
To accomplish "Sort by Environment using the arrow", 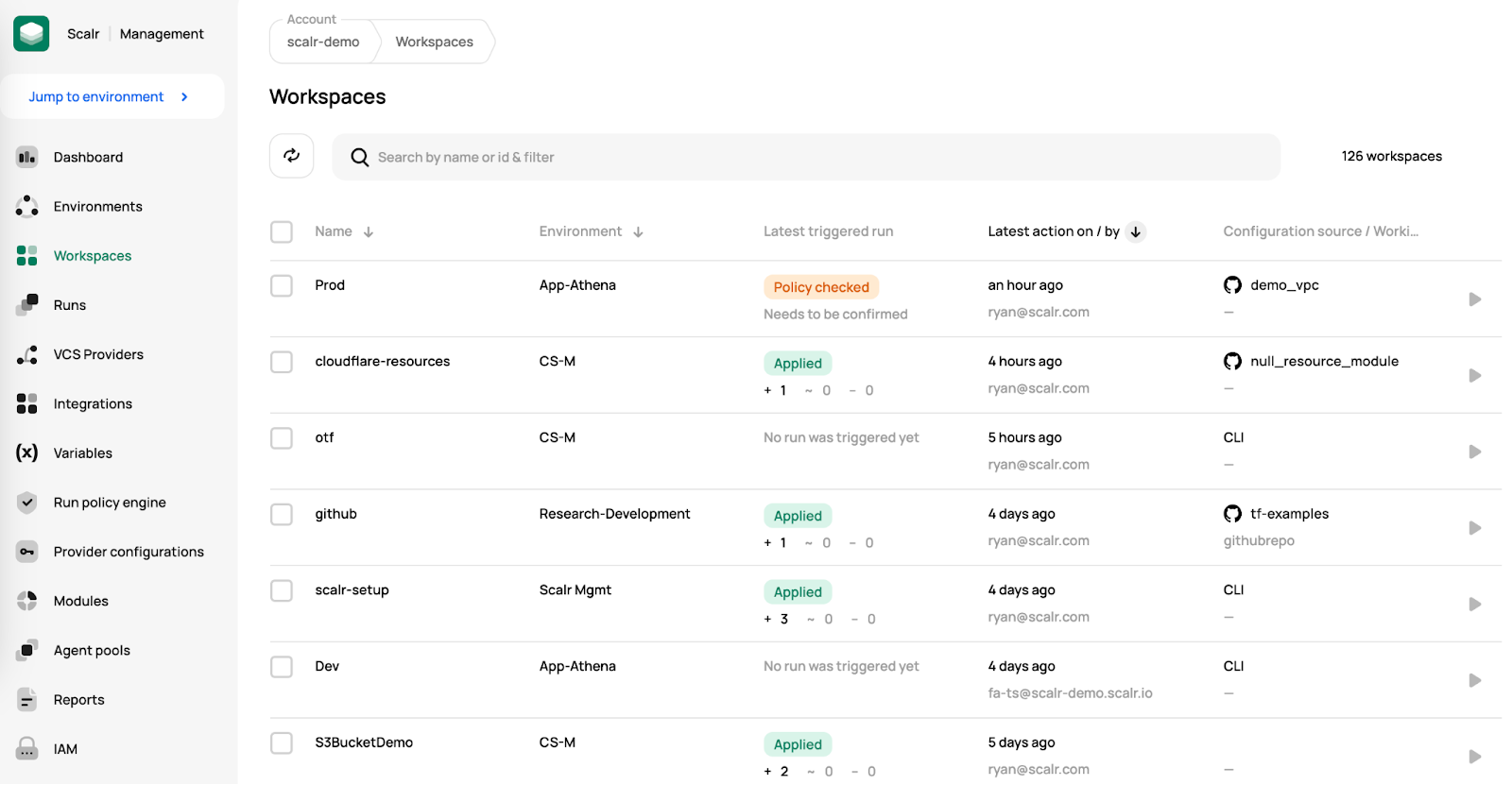I will (638, 231).
